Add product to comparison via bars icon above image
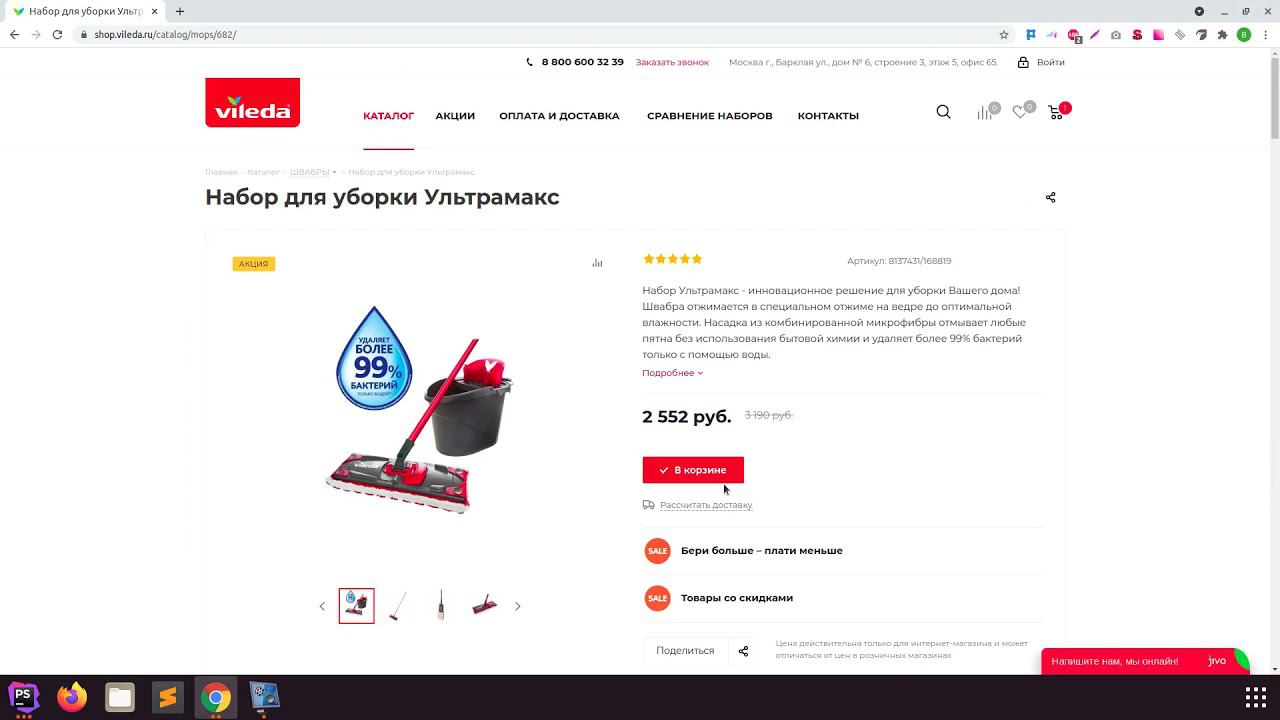The height and width of the screenshot is (720, 1280). 597,263
